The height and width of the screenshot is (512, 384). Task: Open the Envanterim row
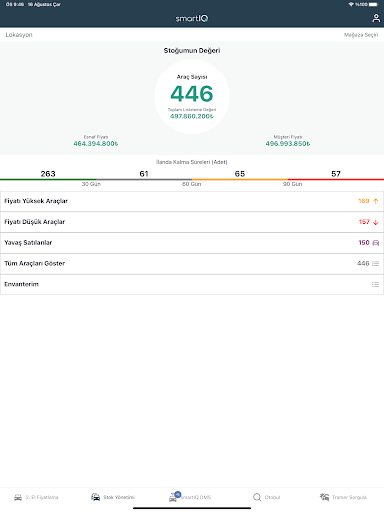click(x=192, y=284)
